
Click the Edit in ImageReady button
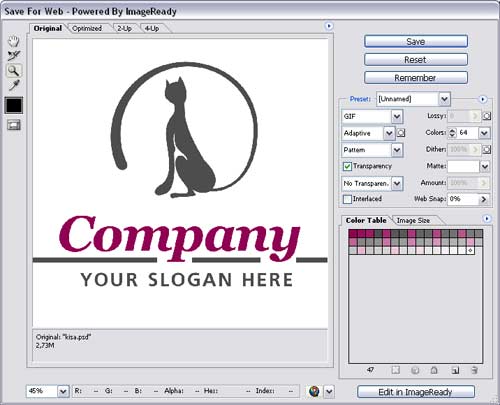[416, 392]
